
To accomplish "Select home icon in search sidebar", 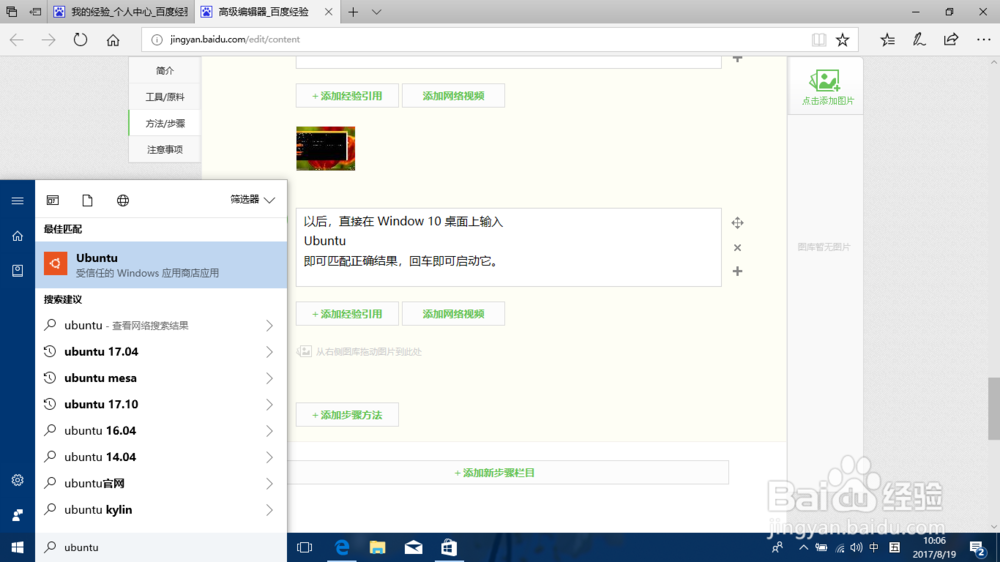I will (x=17, y=236).
